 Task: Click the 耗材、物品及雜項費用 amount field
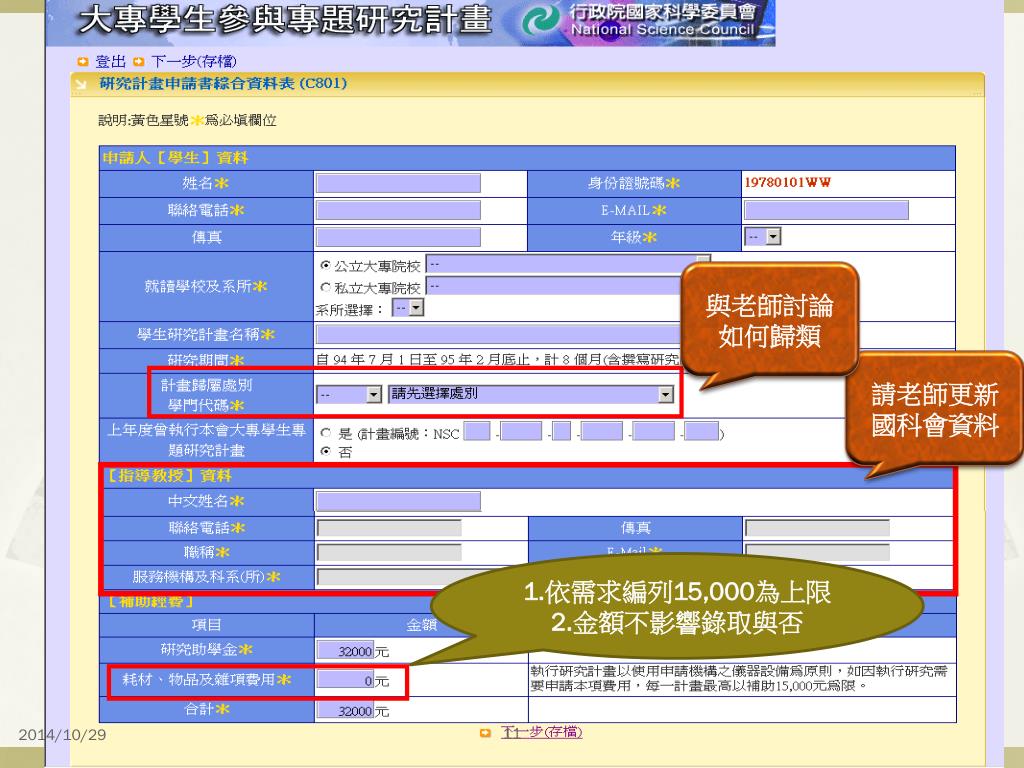345,680
